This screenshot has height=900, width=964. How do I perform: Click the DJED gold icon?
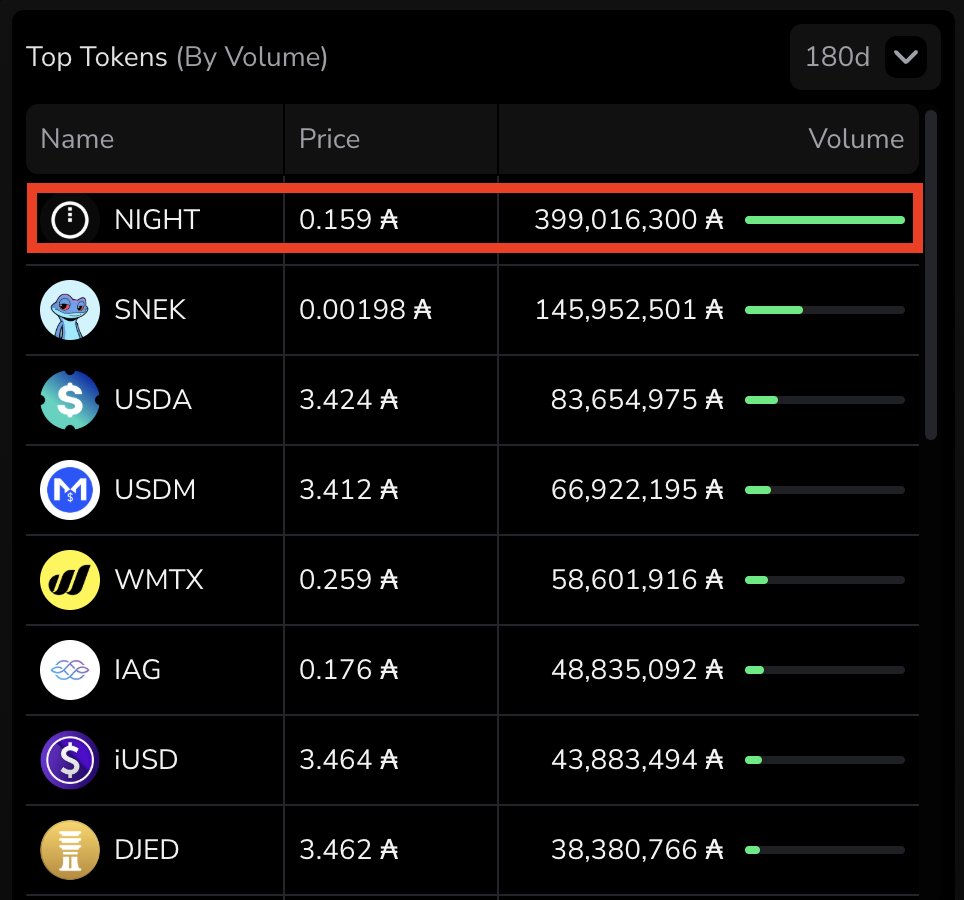coord(70,850)
